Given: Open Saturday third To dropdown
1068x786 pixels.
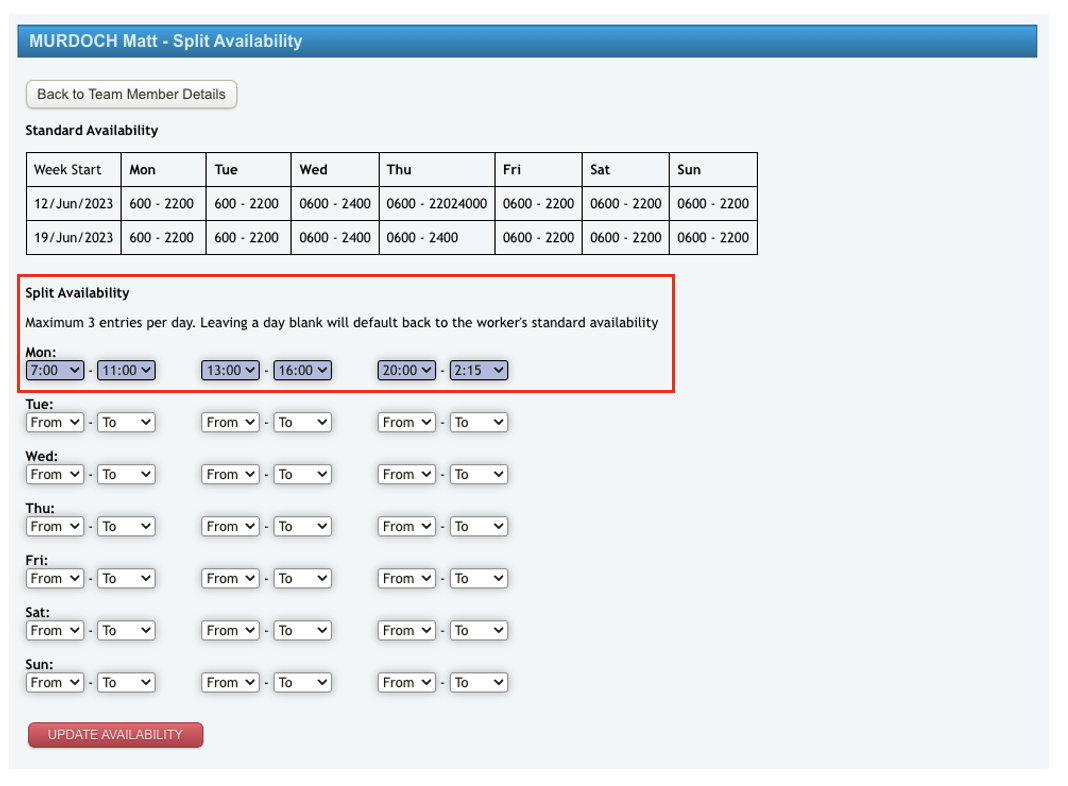Looking at the screenshot, I should [x=479, y=631].
